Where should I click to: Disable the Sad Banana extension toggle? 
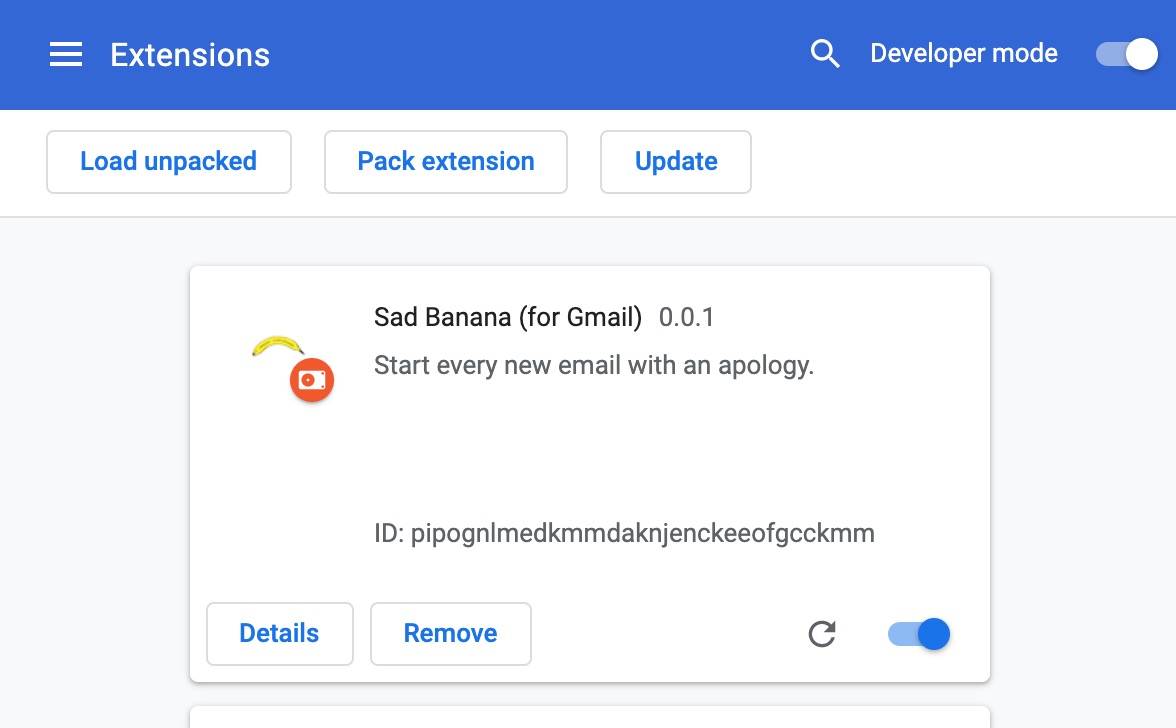919,634
